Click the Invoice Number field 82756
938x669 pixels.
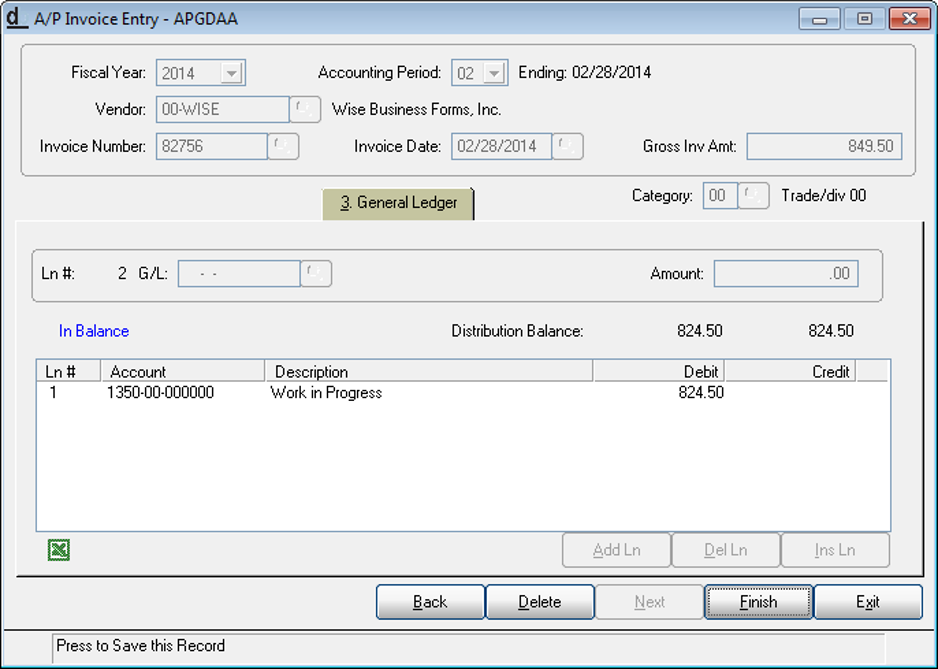(211, 147)
